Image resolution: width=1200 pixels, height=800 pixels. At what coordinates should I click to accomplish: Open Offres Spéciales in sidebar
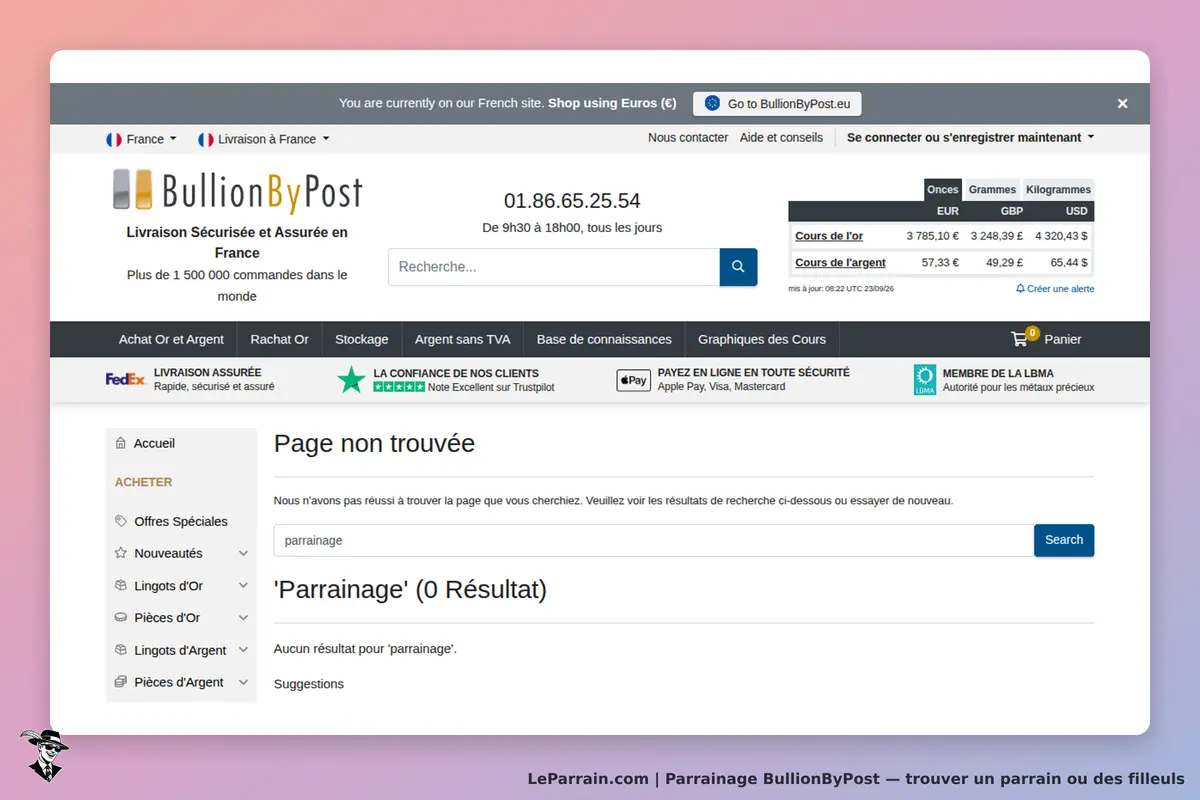[x=181, y=521]
